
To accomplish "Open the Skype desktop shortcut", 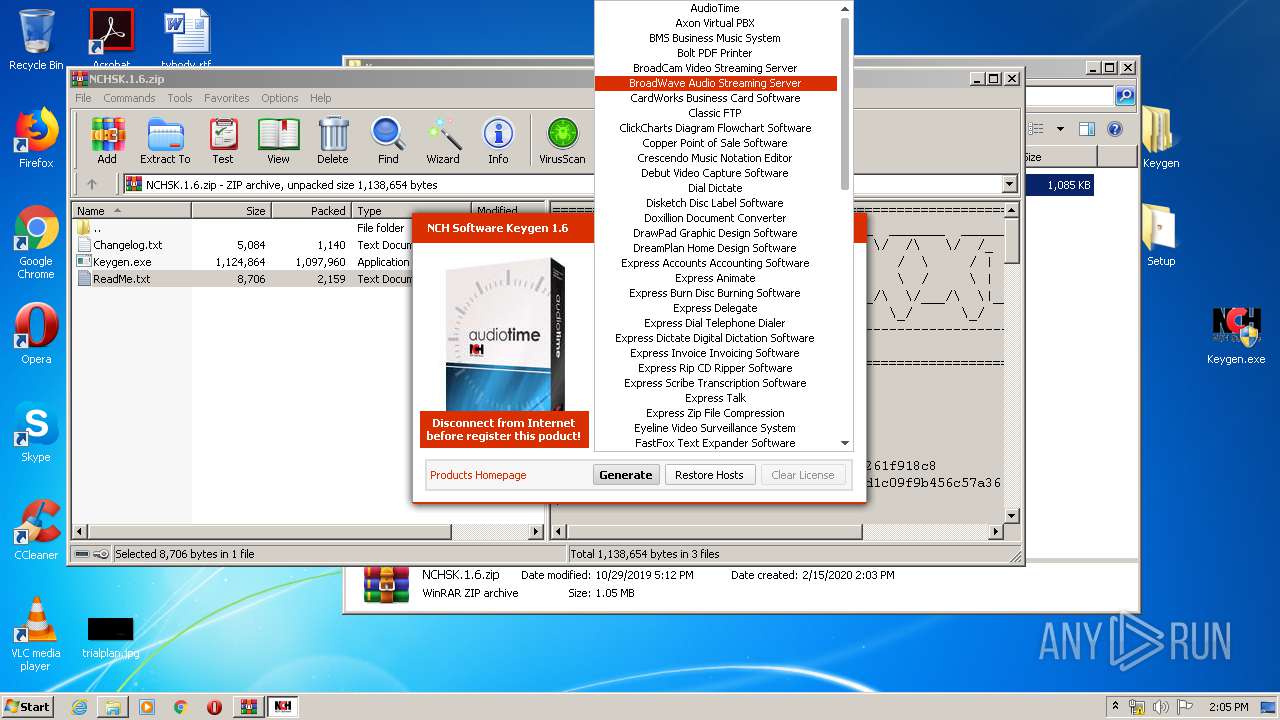I will (x=36, y=432).
